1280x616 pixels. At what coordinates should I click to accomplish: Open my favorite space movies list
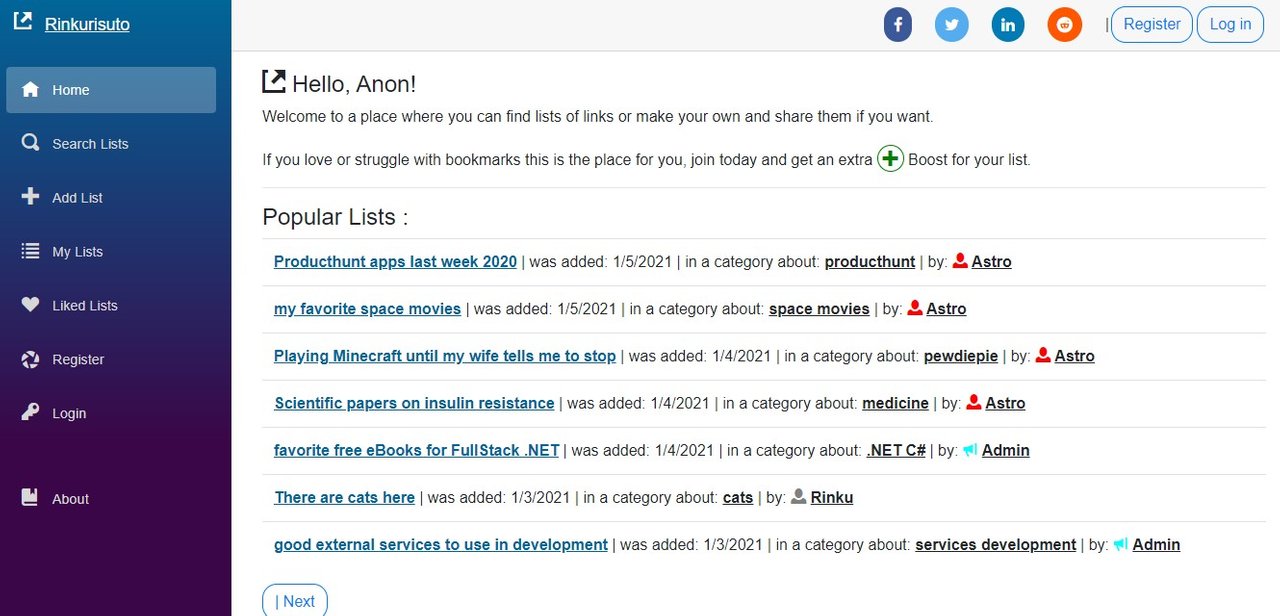point(367,309)
